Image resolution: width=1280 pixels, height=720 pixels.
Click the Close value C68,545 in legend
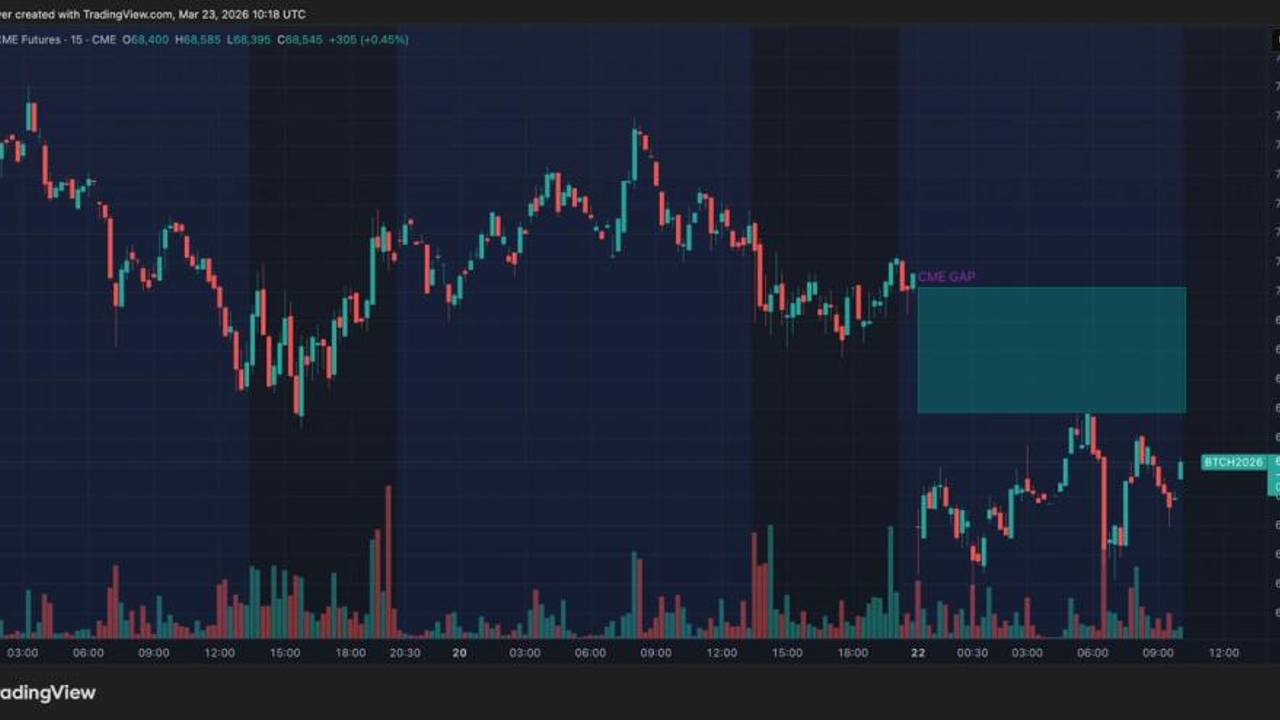(298, 40)
